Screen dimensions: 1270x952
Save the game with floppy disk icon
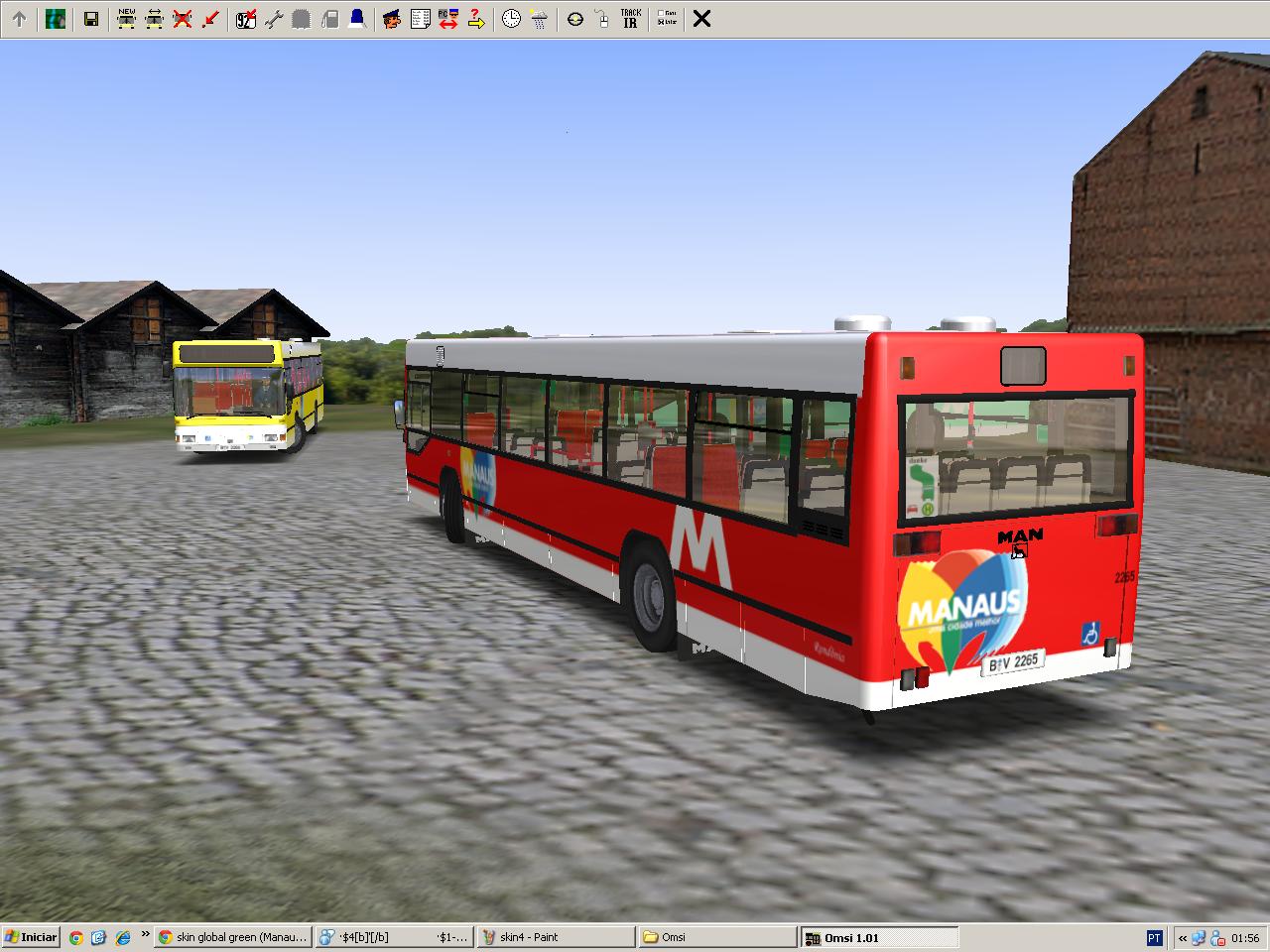pyautogui.click(x=90, y=18)
